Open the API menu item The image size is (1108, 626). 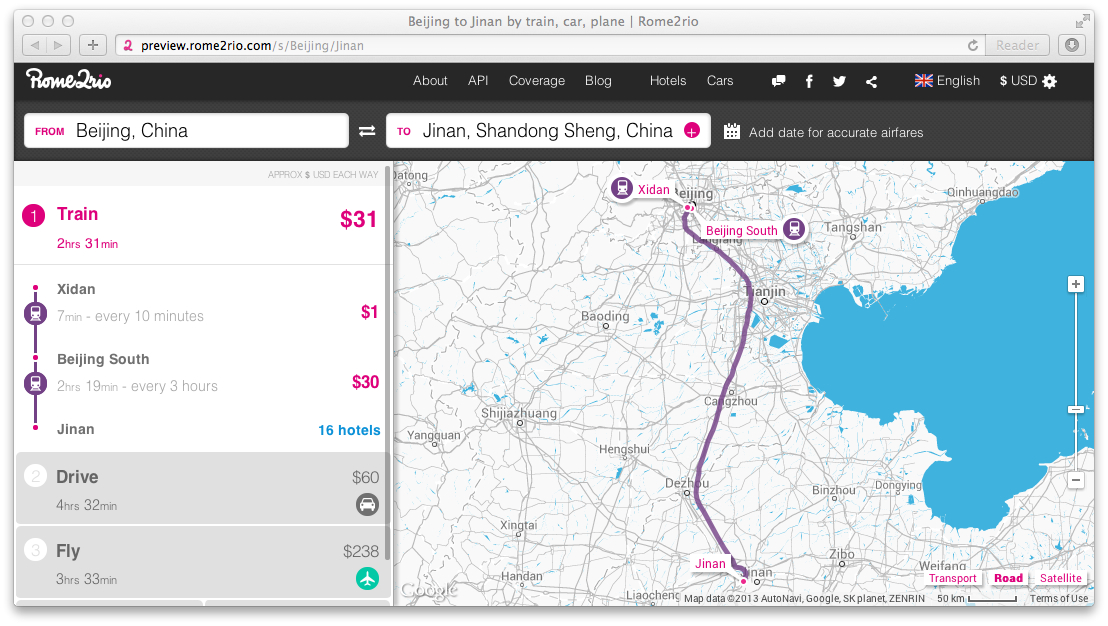click(x=478, y=81)
